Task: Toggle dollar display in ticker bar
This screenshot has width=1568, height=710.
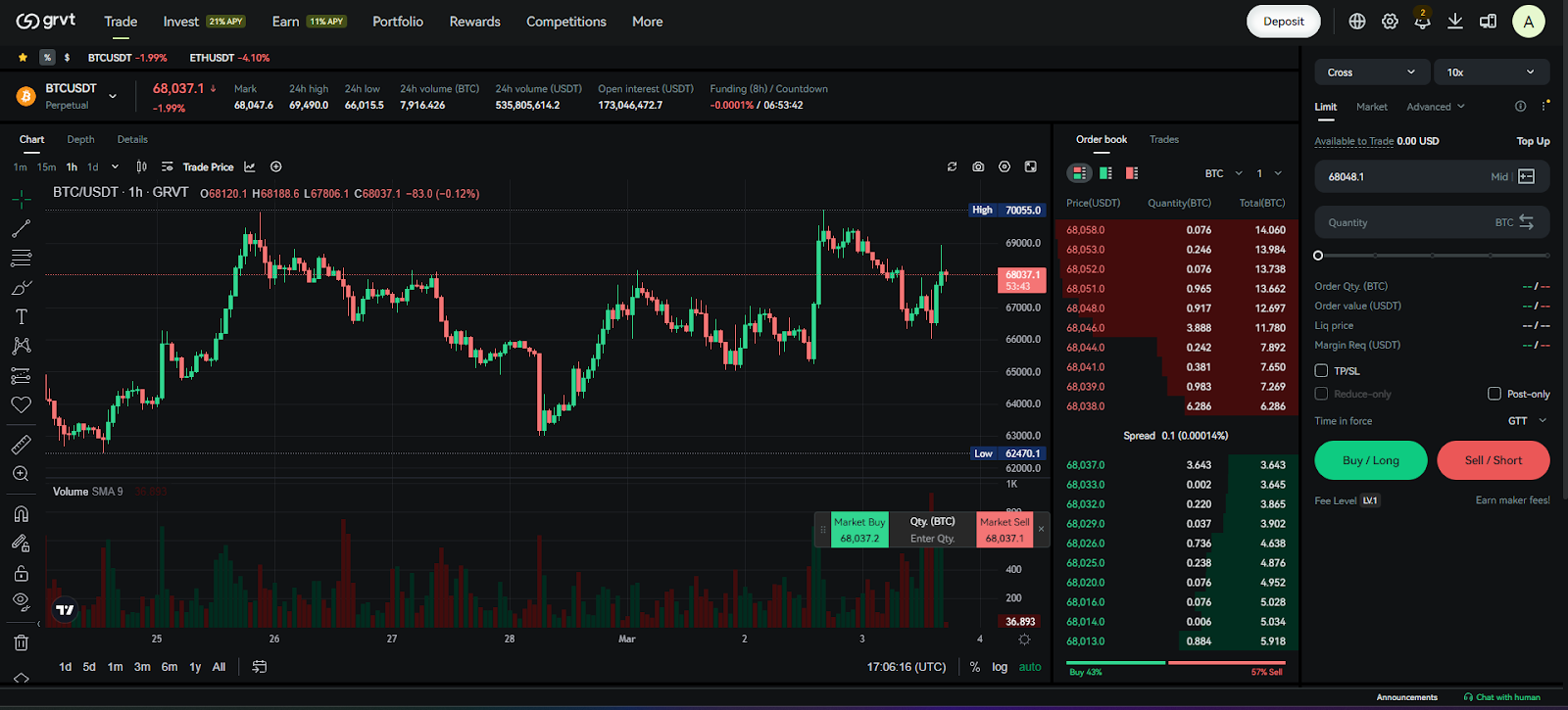Action: pyautogui.click(x=67, y=58)
